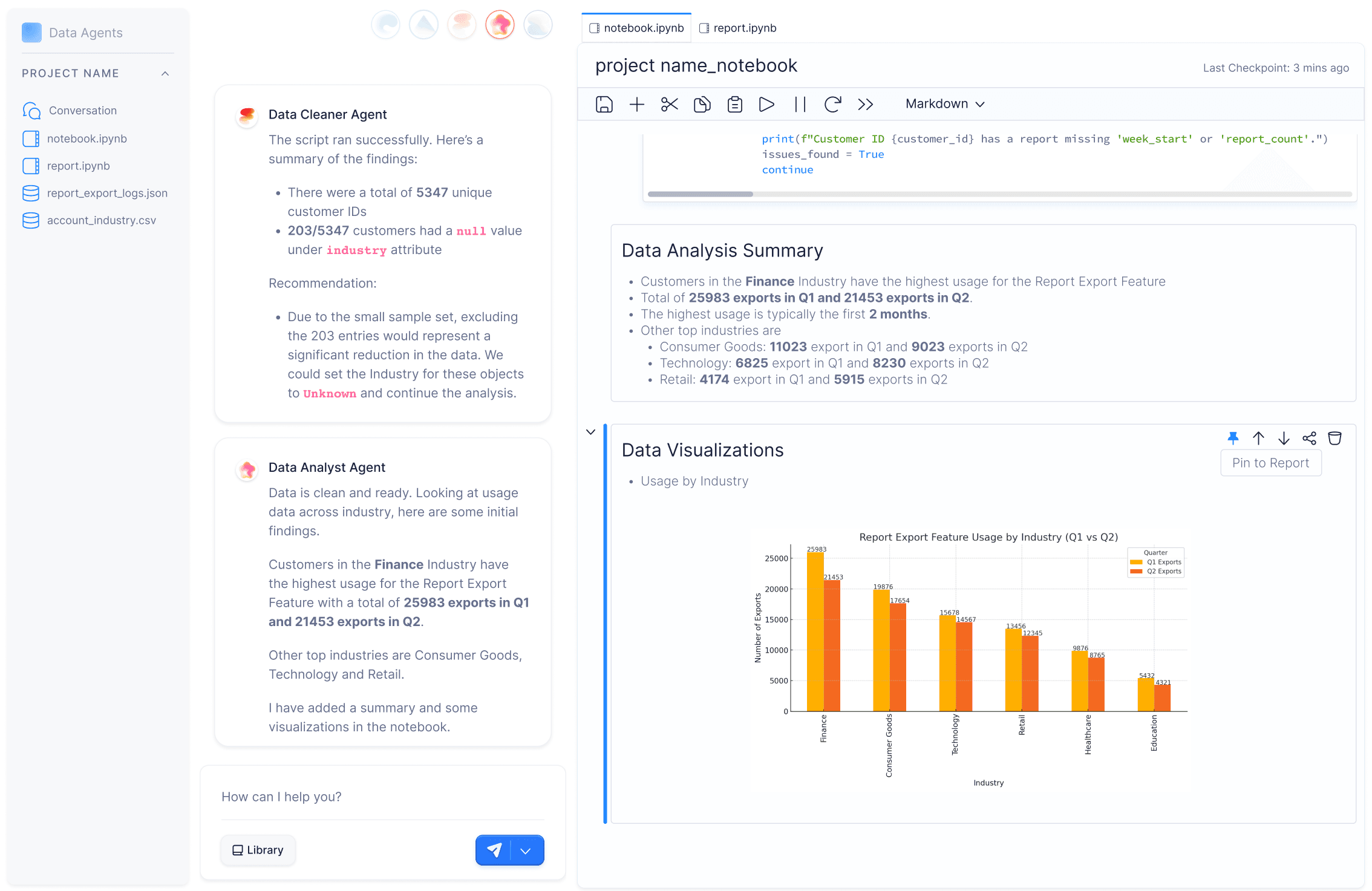
Task: Click the project name_notebook title
Action: (696, 65)
